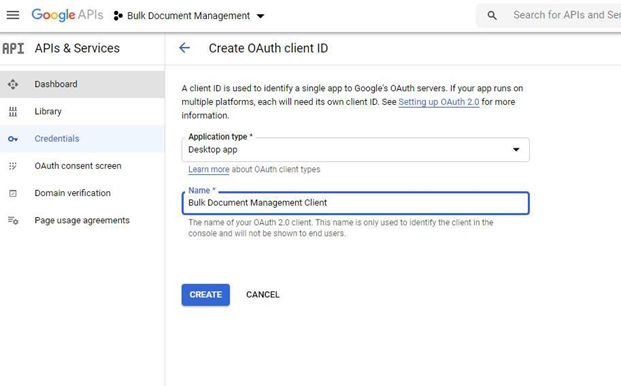Click into the Name input field

(x=355, y=203)
